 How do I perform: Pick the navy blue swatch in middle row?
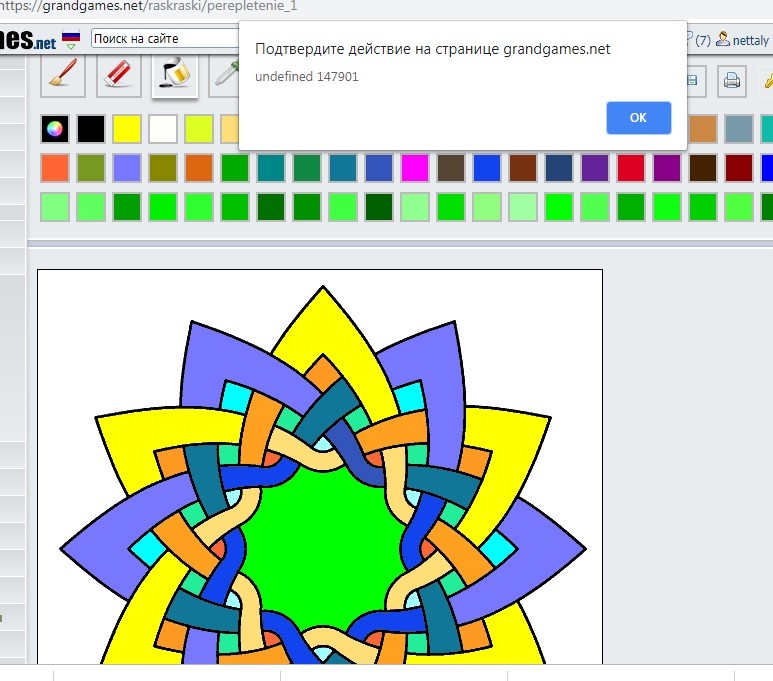click(559, 168)
